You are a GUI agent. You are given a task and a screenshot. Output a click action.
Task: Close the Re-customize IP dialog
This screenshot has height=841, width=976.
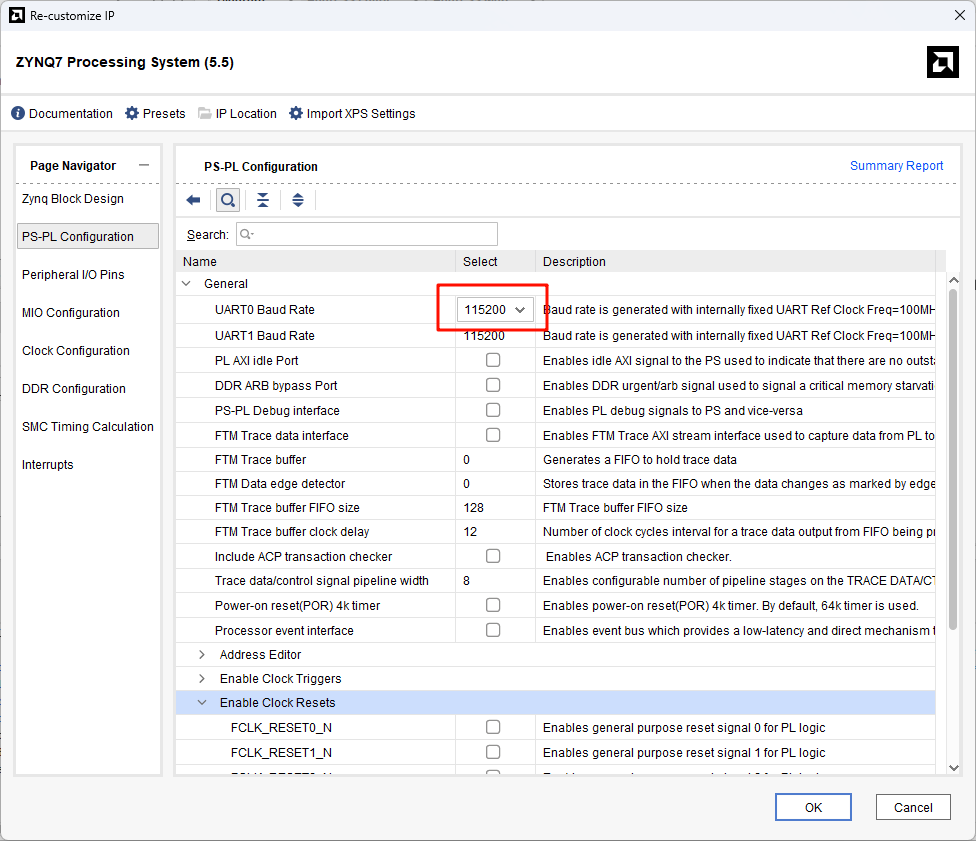960,16
